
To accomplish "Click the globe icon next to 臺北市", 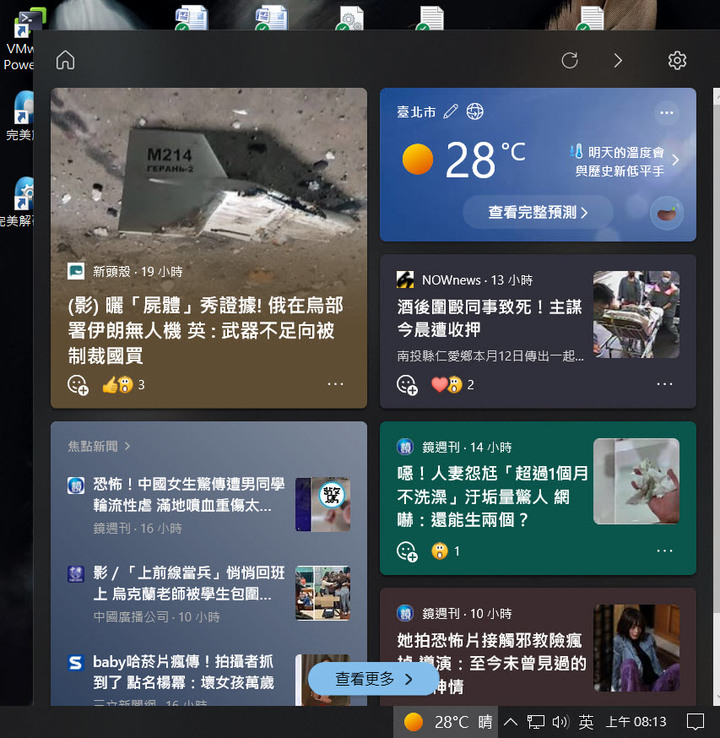I will coord(475,112).
